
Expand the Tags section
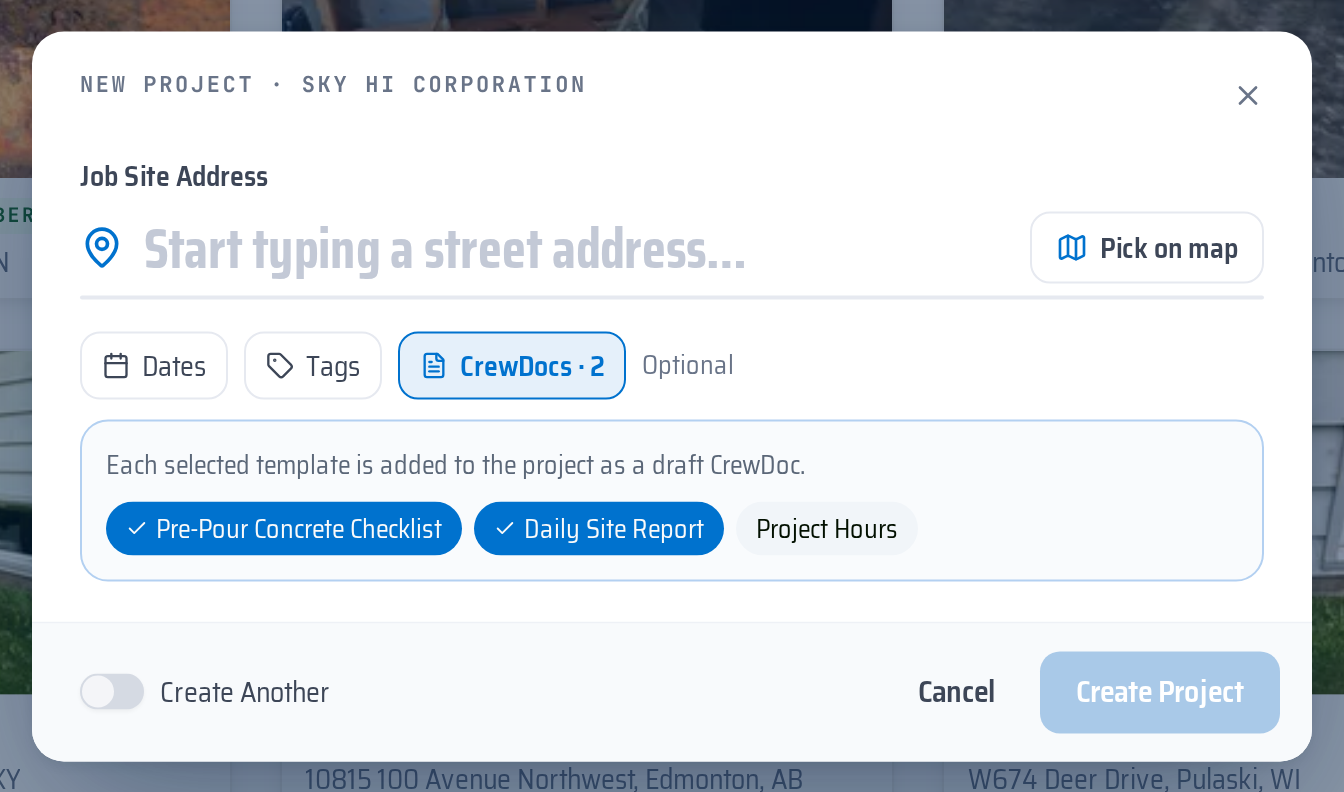tap(313, 366)
